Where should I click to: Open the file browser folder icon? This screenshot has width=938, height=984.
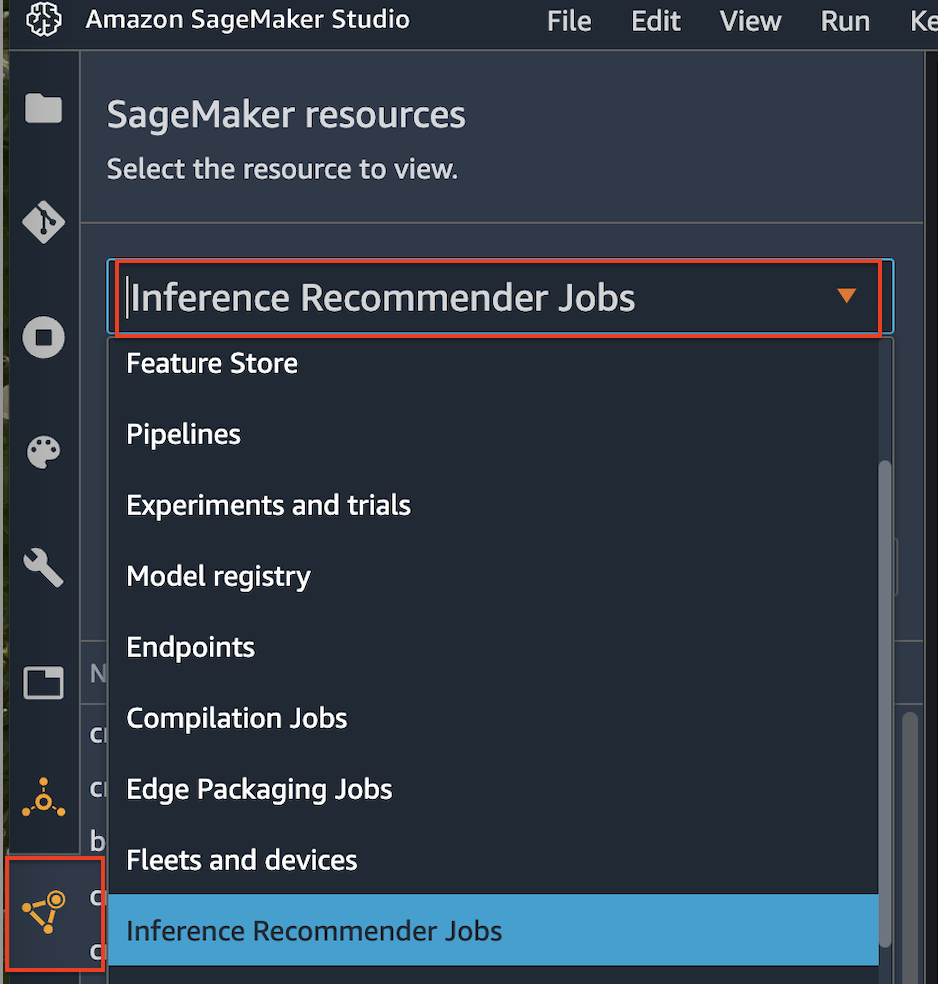(x=43, y=108)
